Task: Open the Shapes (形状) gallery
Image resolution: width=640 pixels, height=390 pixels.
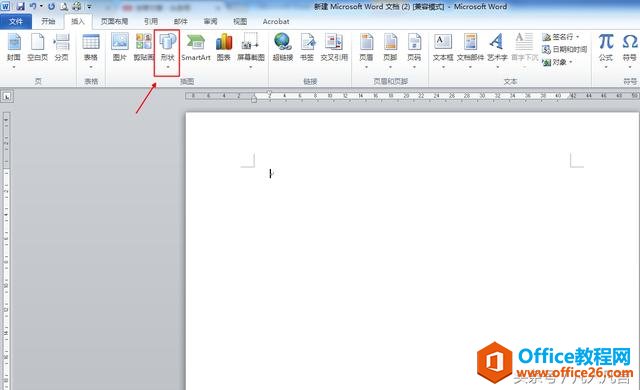Action: (x=167, y=52)
